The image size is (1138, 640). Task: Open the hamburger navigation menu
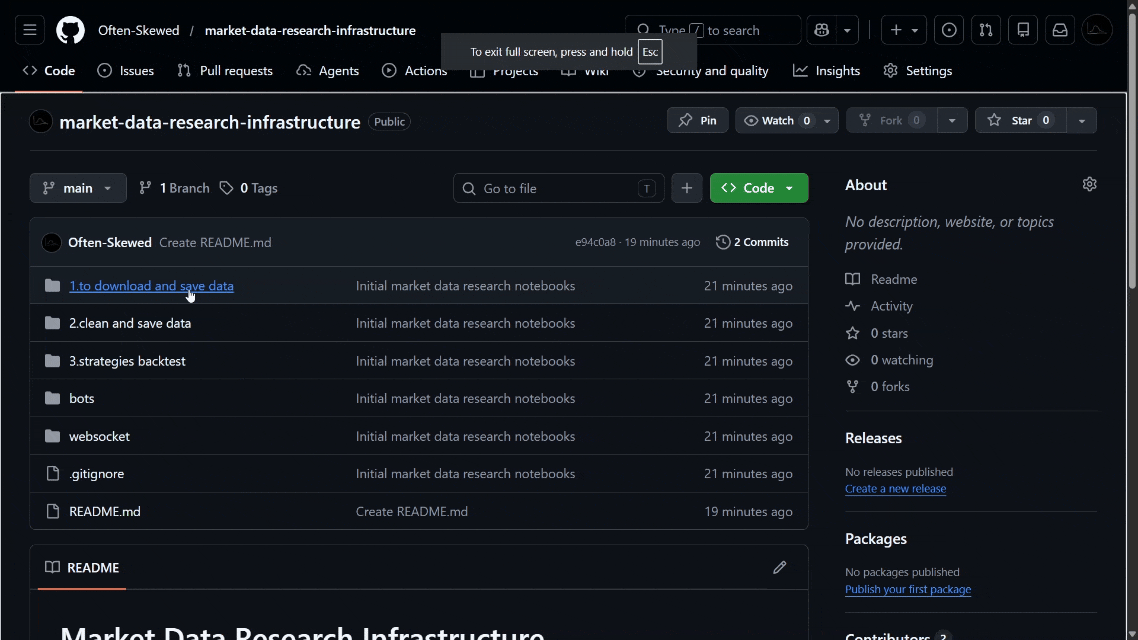pyautogui.click(x=30, y=30)
